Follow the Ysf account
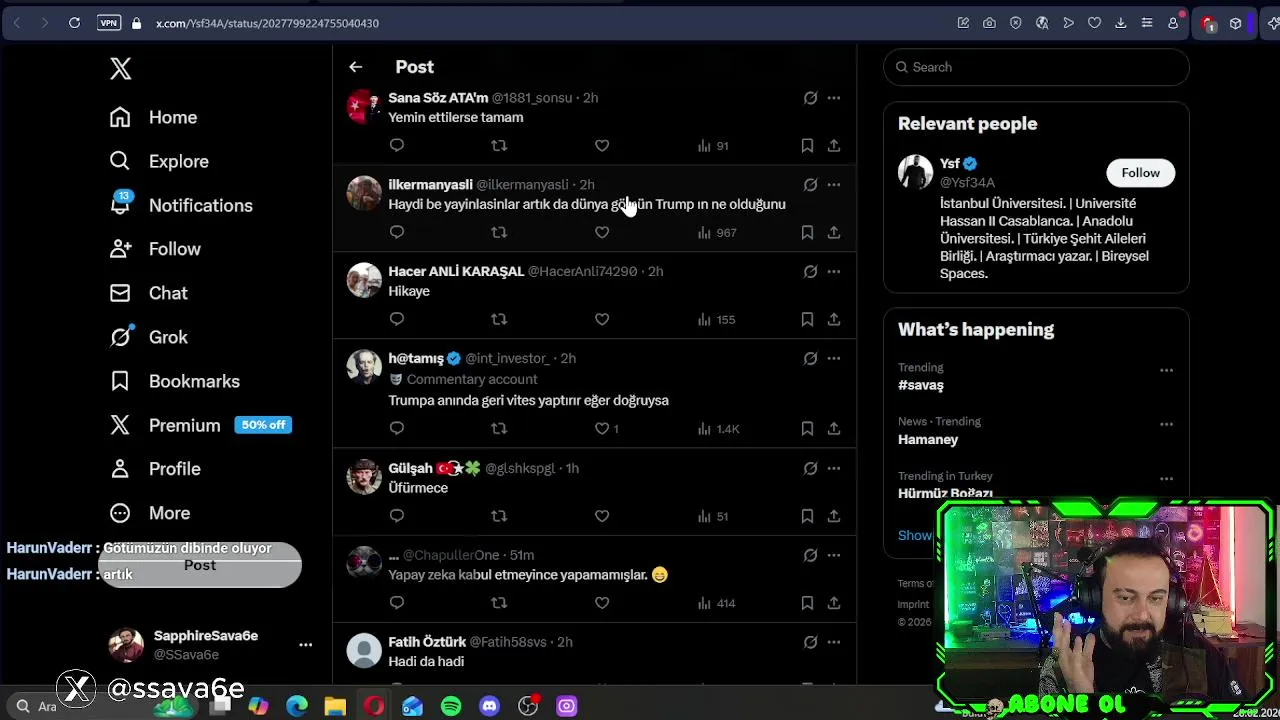 [1140, 173]
